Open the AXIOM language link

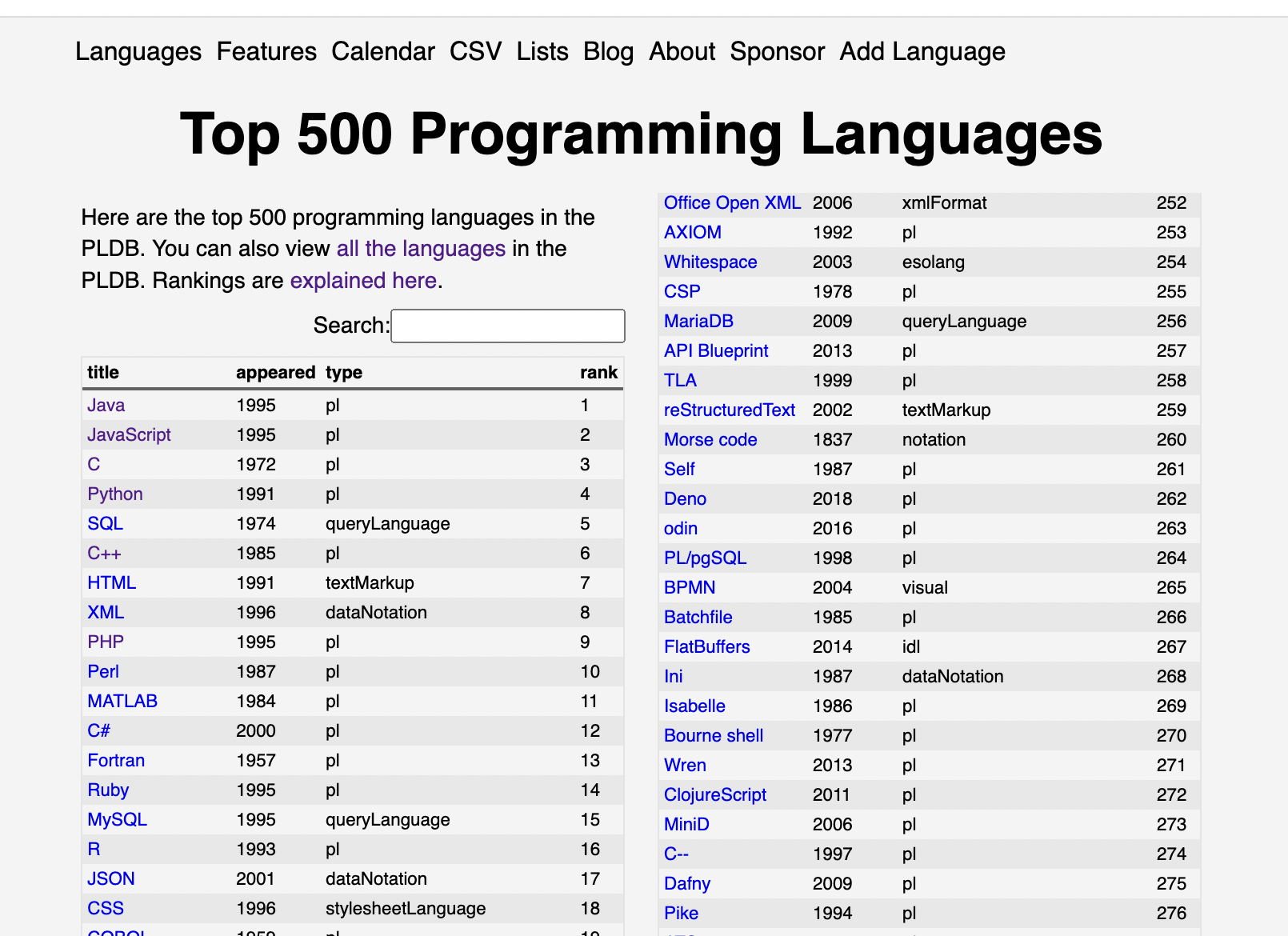tap(693, 233)
